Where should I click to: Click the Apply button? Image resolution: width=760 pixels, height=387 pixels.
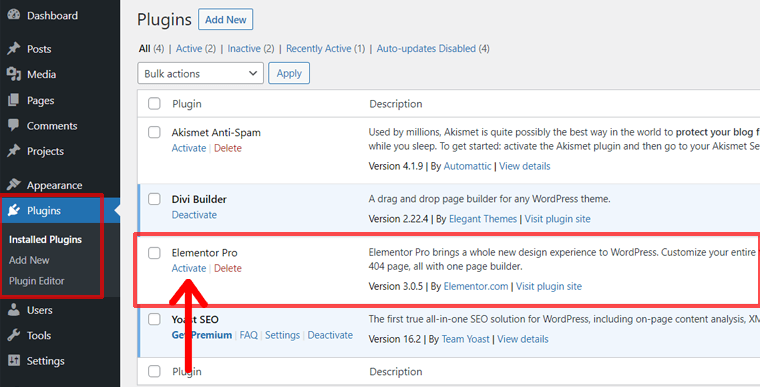pos(289,73)
